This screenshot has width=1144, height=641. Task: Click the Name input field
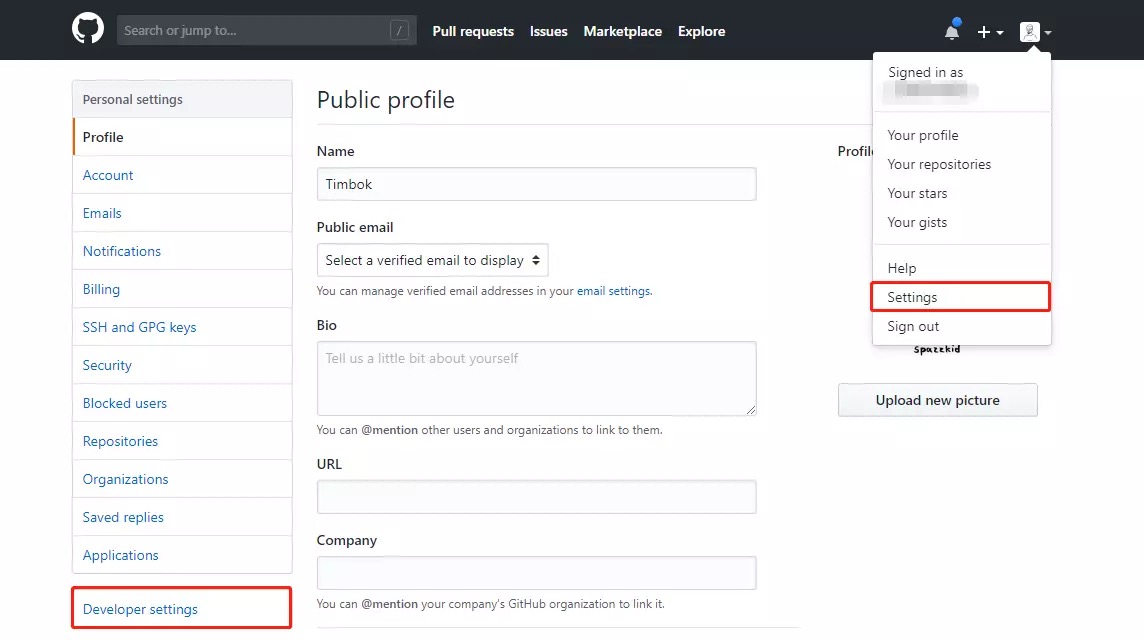coord(536,184)
